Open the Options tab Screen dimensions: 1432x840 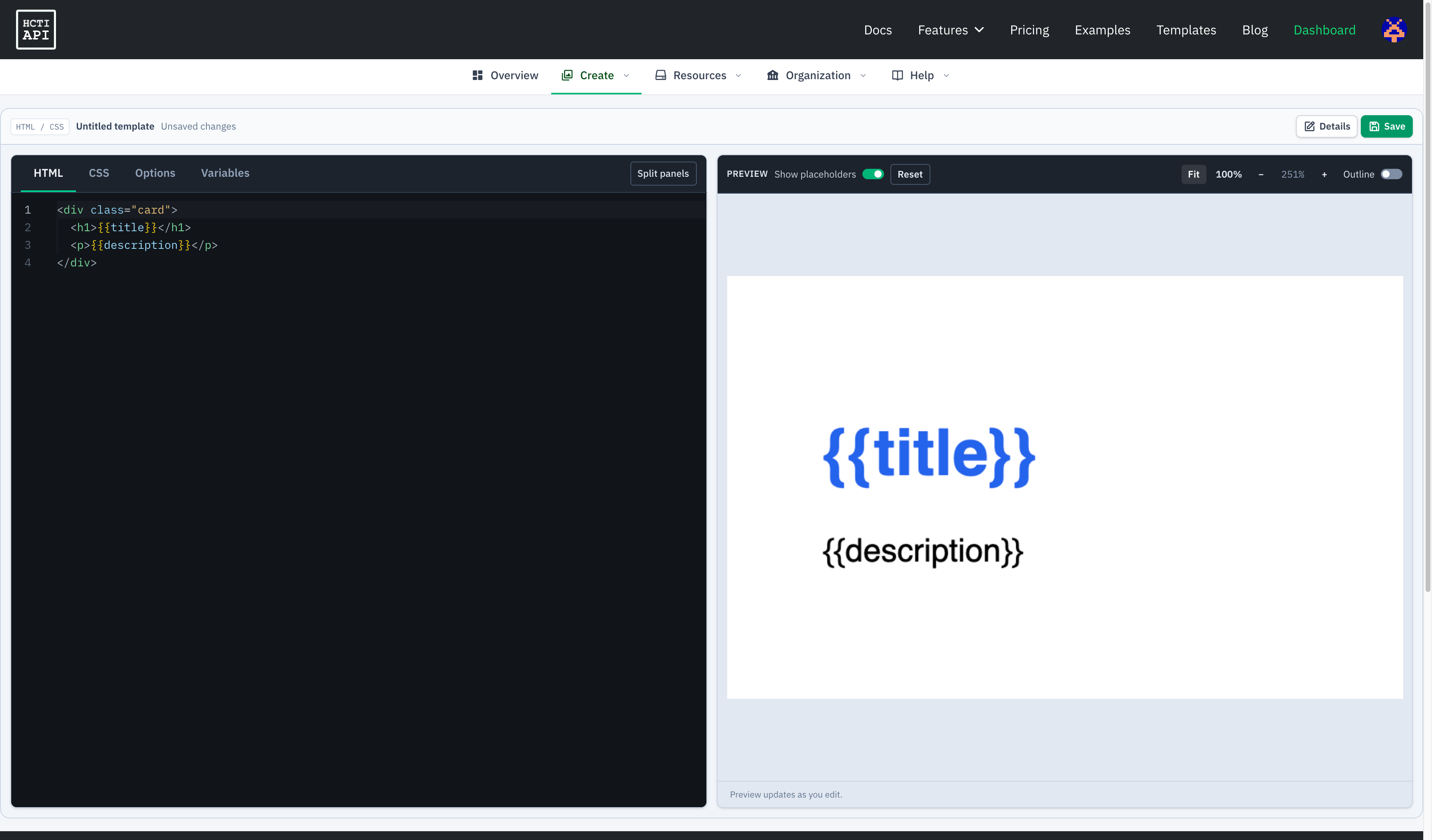pos(155,173)
